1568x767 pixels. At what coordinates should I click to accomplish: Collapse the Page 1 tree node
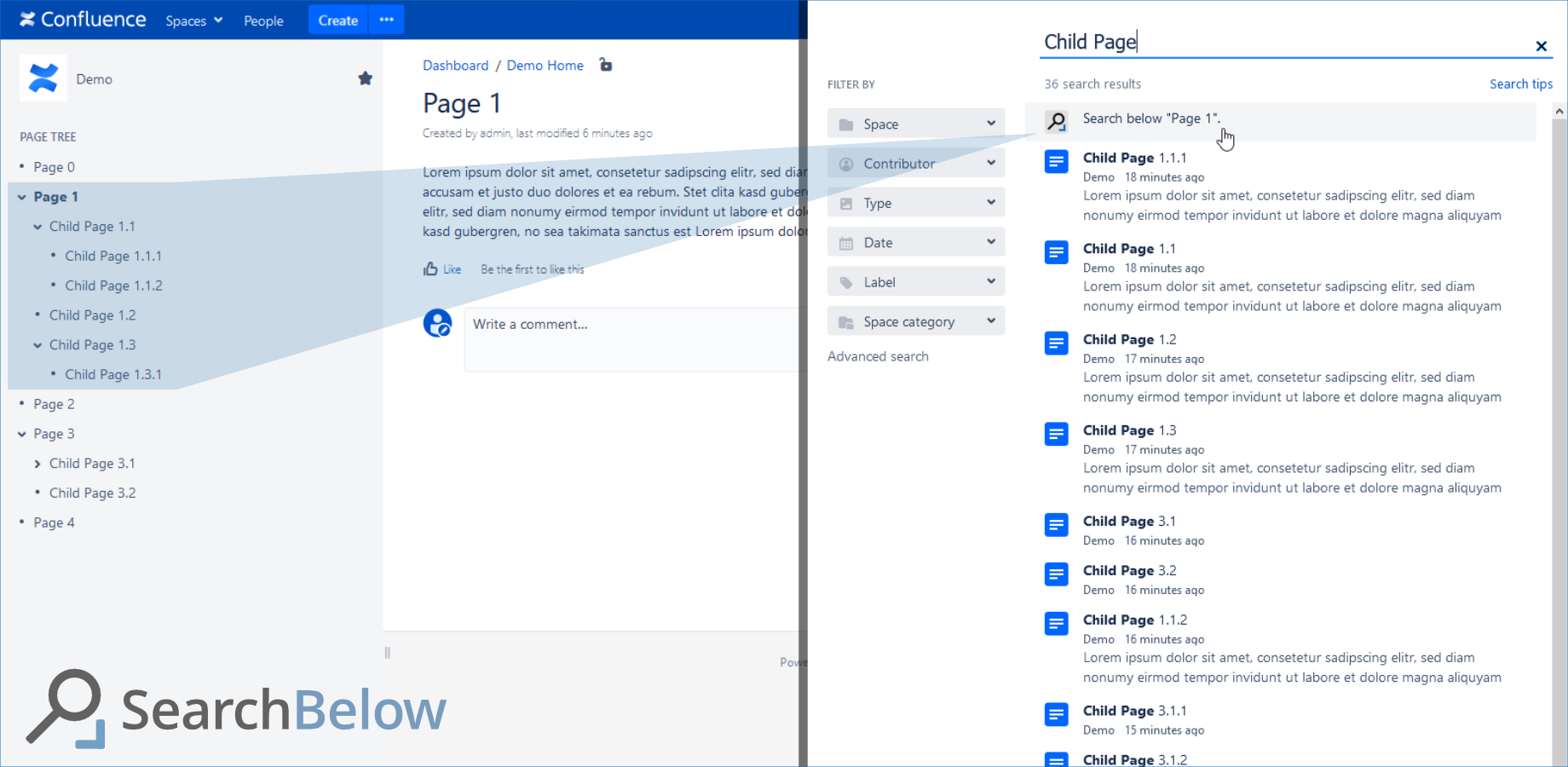[x=22, y=197]
